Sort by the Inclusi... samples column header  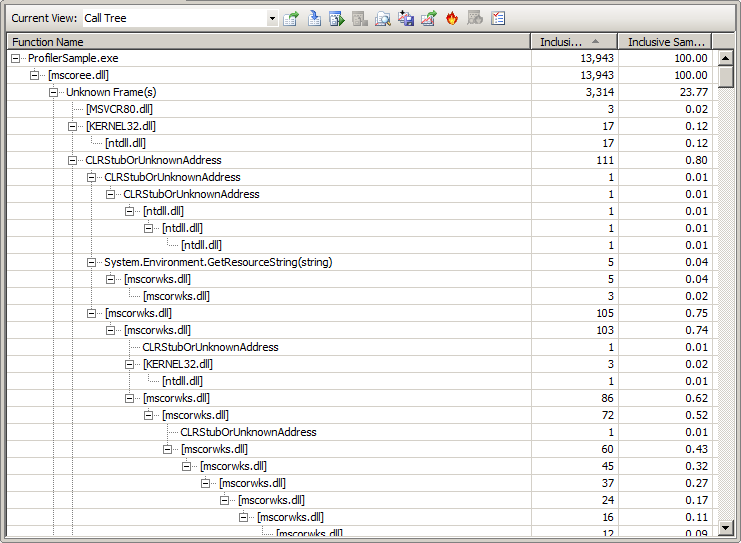(574, 42)
